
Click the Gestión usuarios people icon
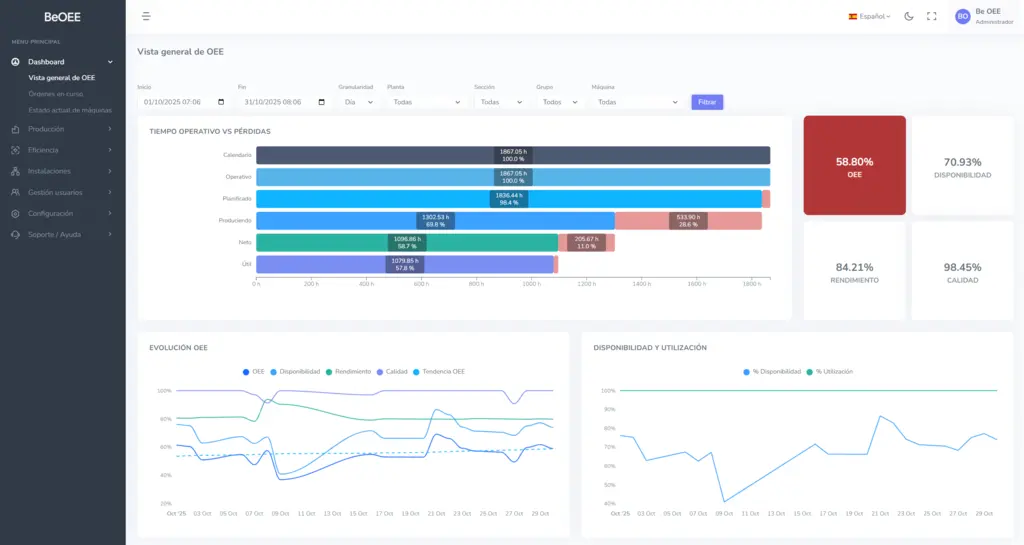tap(15, 193)
